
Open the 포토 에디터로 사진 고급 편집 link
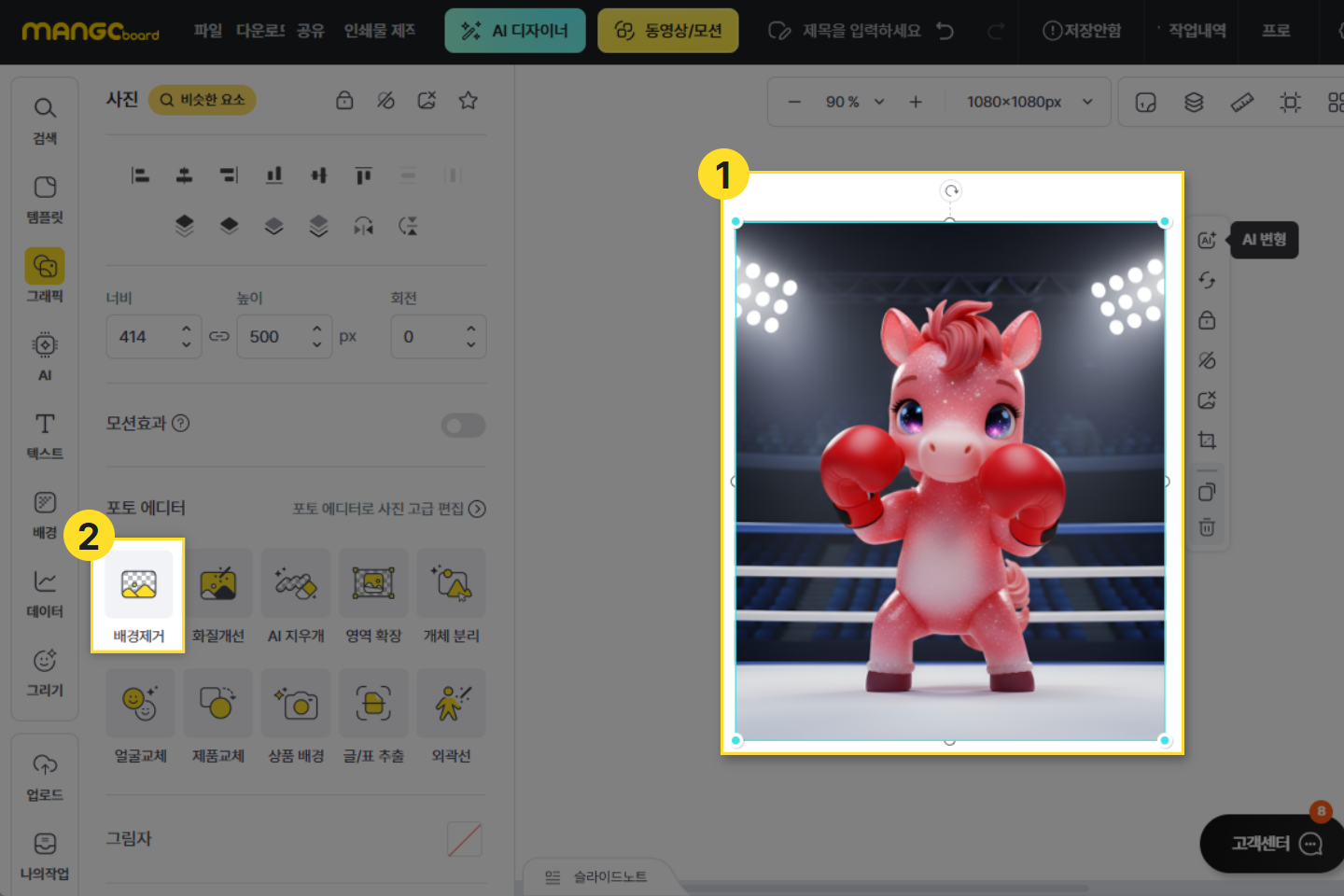[x=388, y=509]
